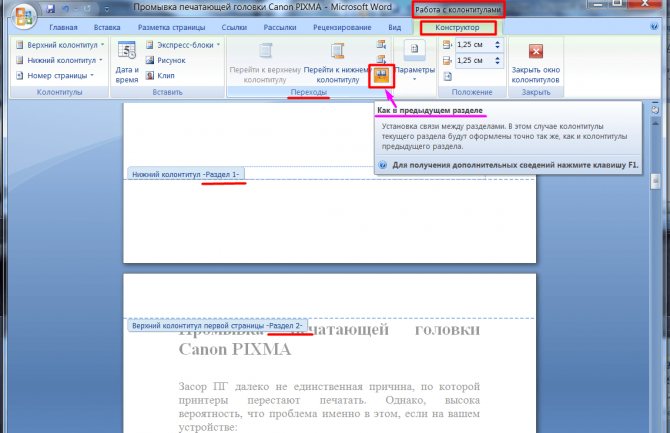Step the footer-from-bottom distance spinner
The height and width of the screenshot is (433, 670).
click(497, 60)
